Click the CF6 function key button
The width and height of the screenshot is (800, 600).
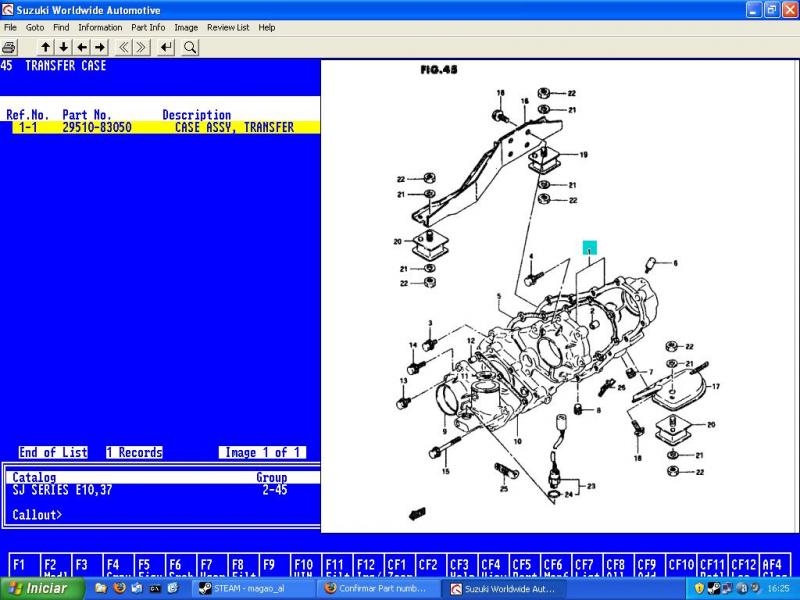556,565
